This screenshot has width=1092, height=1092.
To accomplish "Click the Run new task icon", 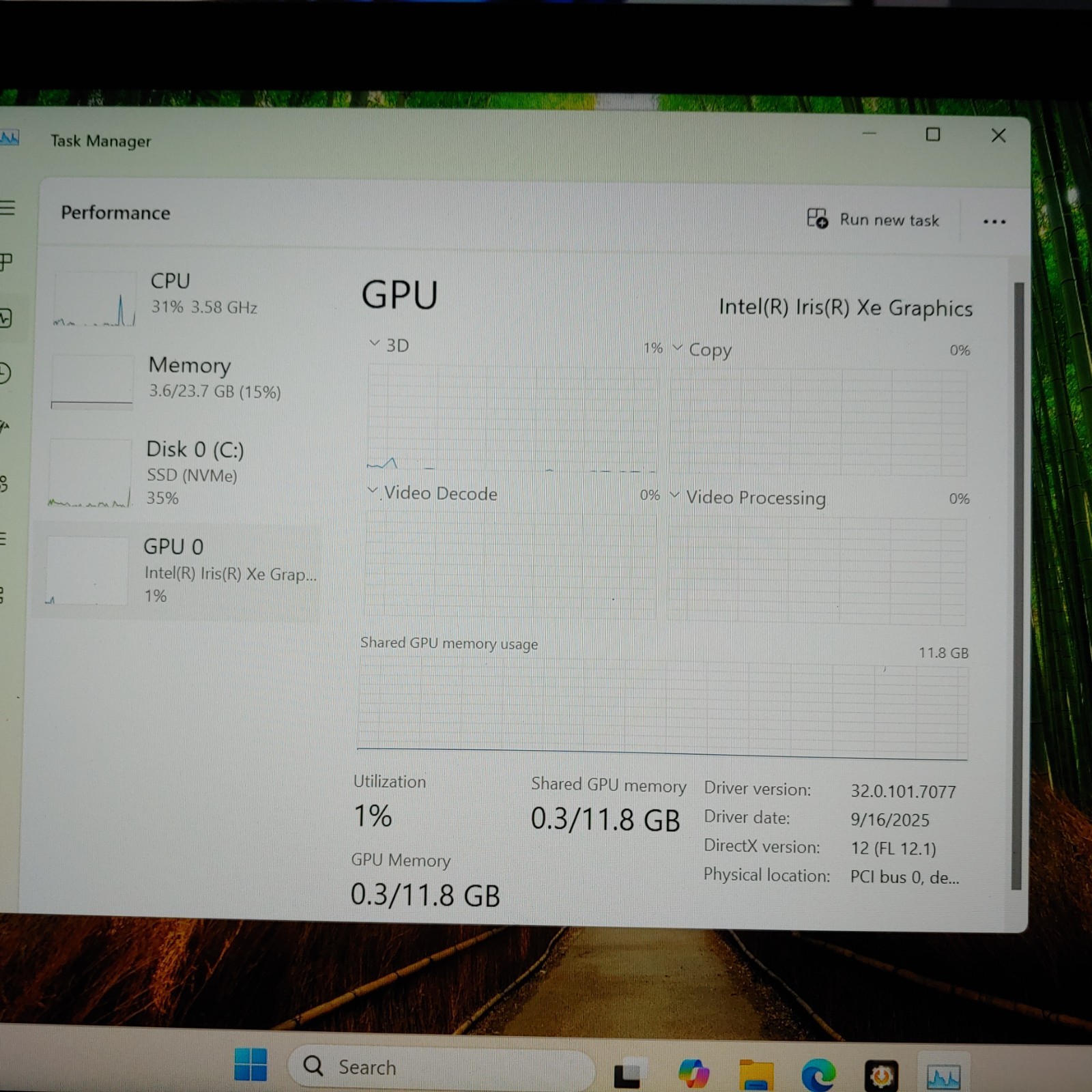I will (817, 218).
